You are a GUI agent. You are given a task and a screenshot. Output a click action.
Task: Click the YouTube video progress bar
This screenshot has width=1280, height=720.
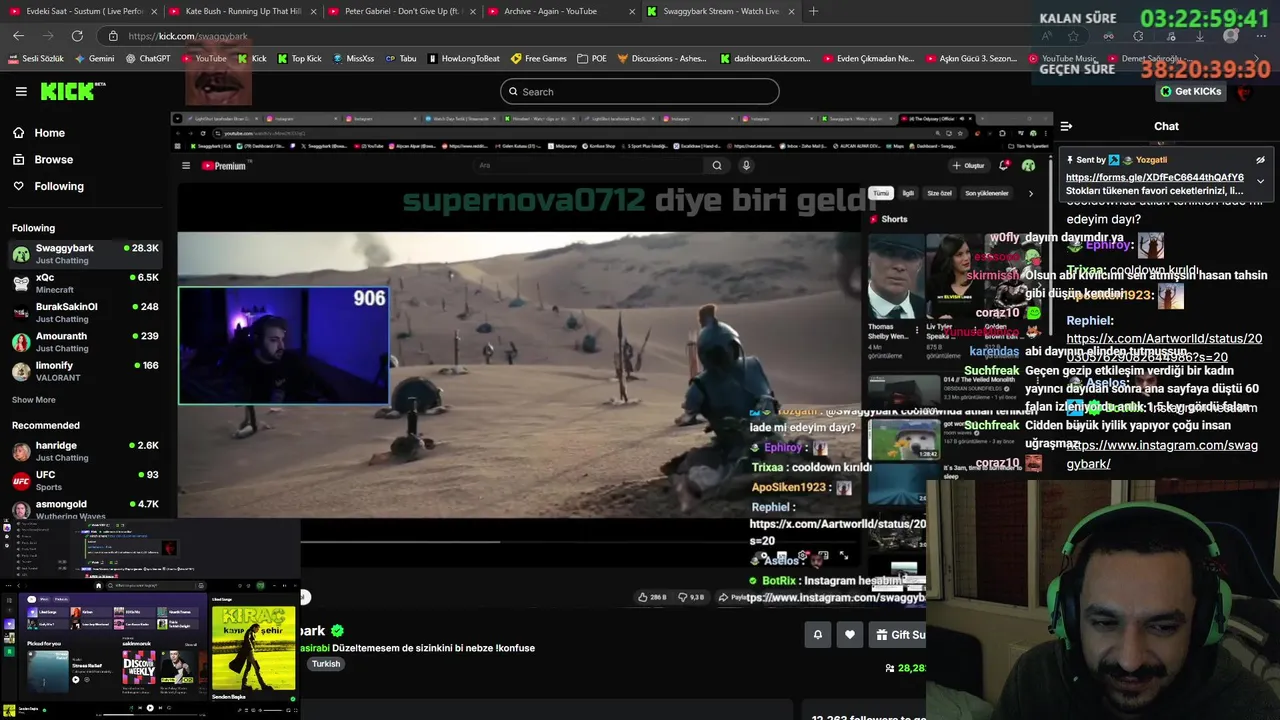tap(519, 542)
